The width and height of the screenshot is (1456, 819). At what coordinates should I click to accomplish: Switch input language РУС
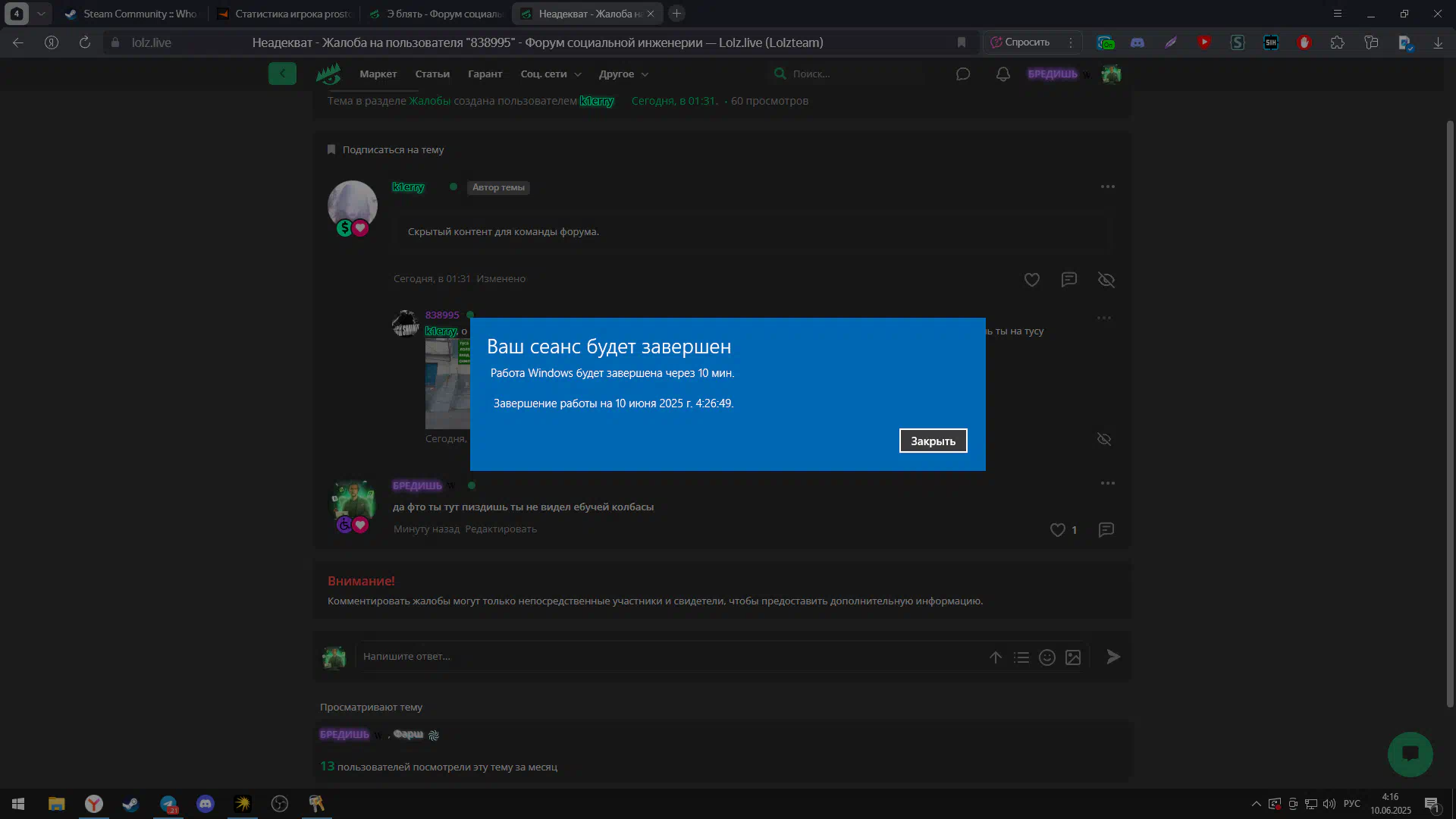coord(1351,804)
